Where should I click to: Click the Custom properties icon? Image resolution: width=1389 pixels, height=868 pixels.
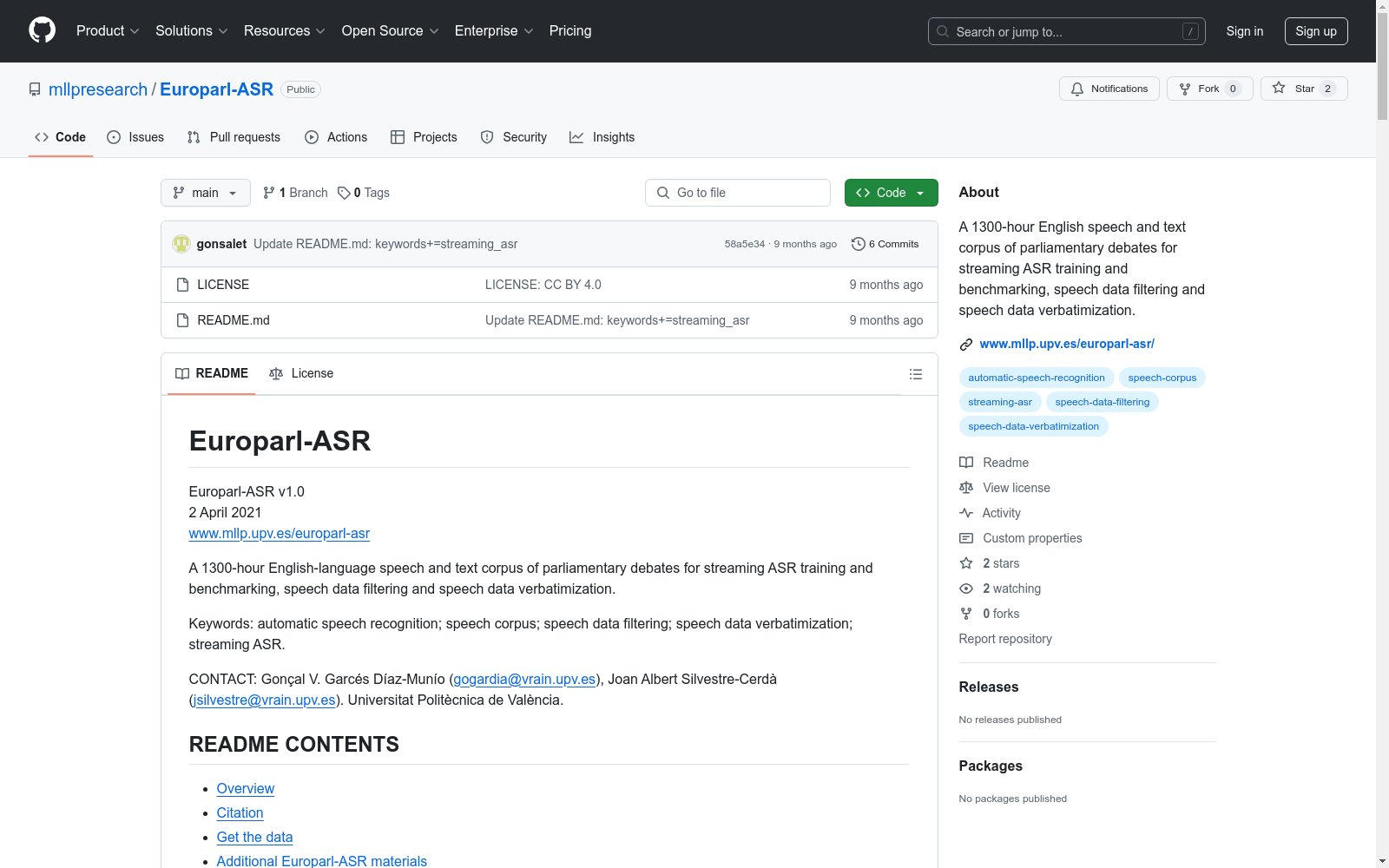pos(966,538)
